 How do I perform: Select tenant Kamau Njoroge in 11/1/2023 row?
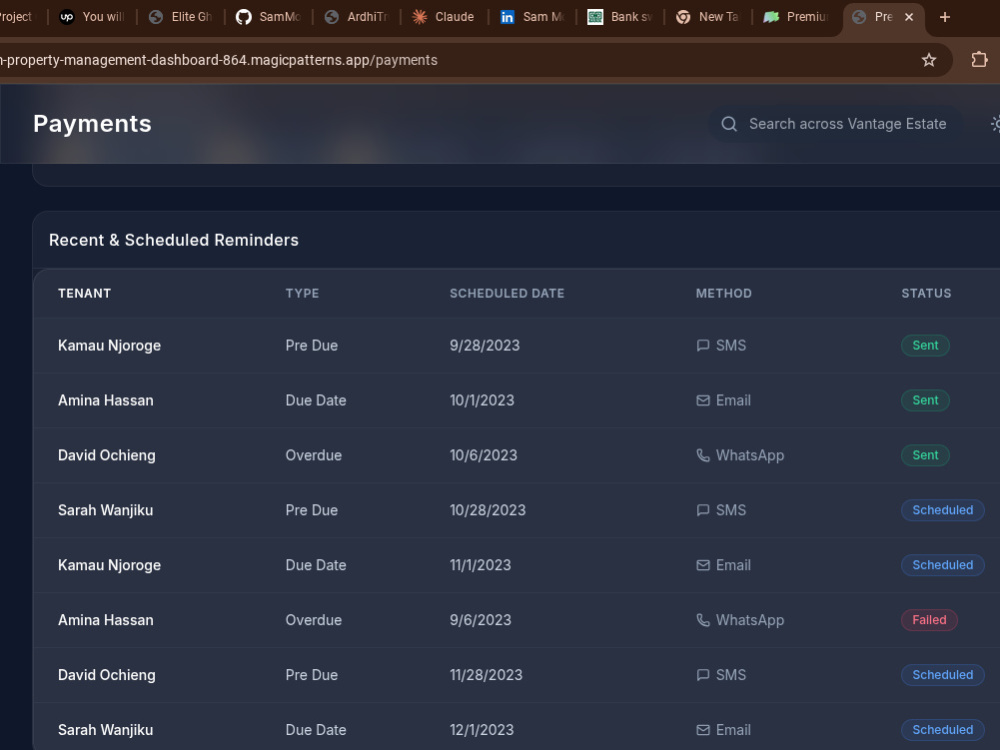click(x=109, y=565)
